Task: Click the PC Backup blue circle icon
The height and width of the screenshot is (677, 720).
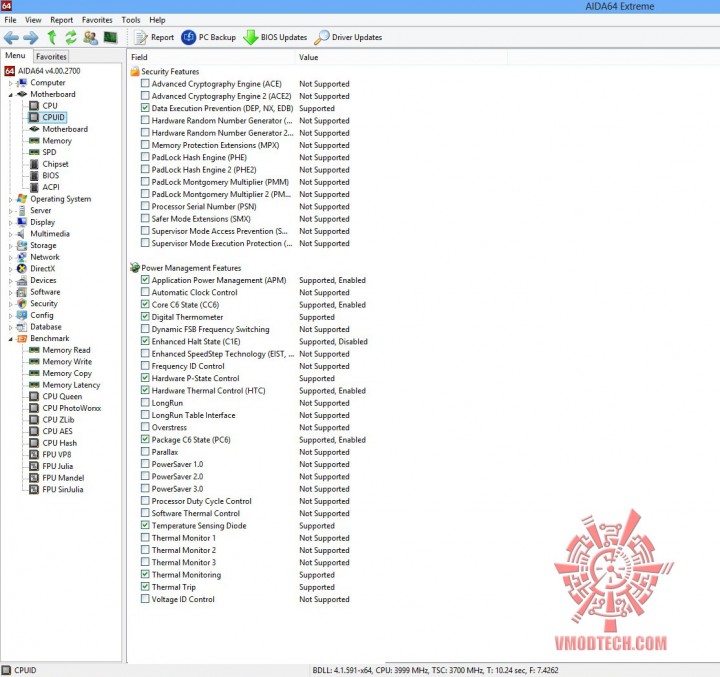Action: (x=188, y=37)
